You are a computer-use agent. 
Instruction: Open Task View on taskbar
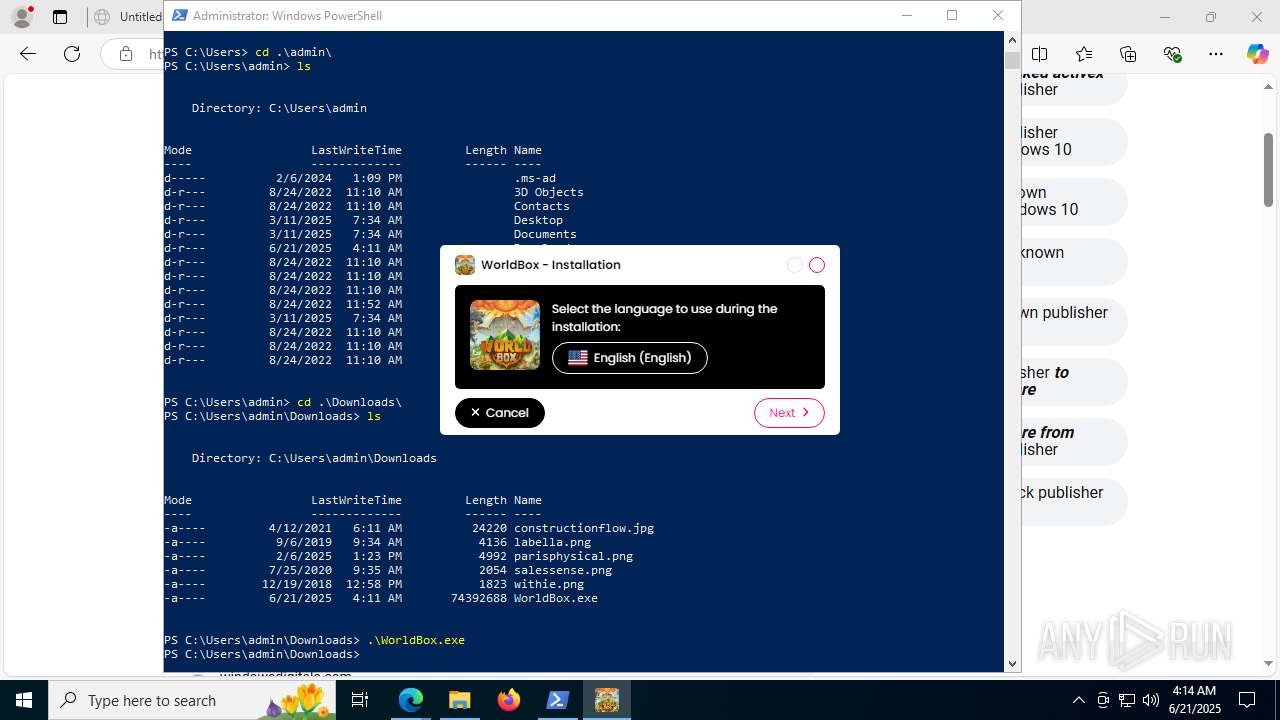[x=361, y=700]
